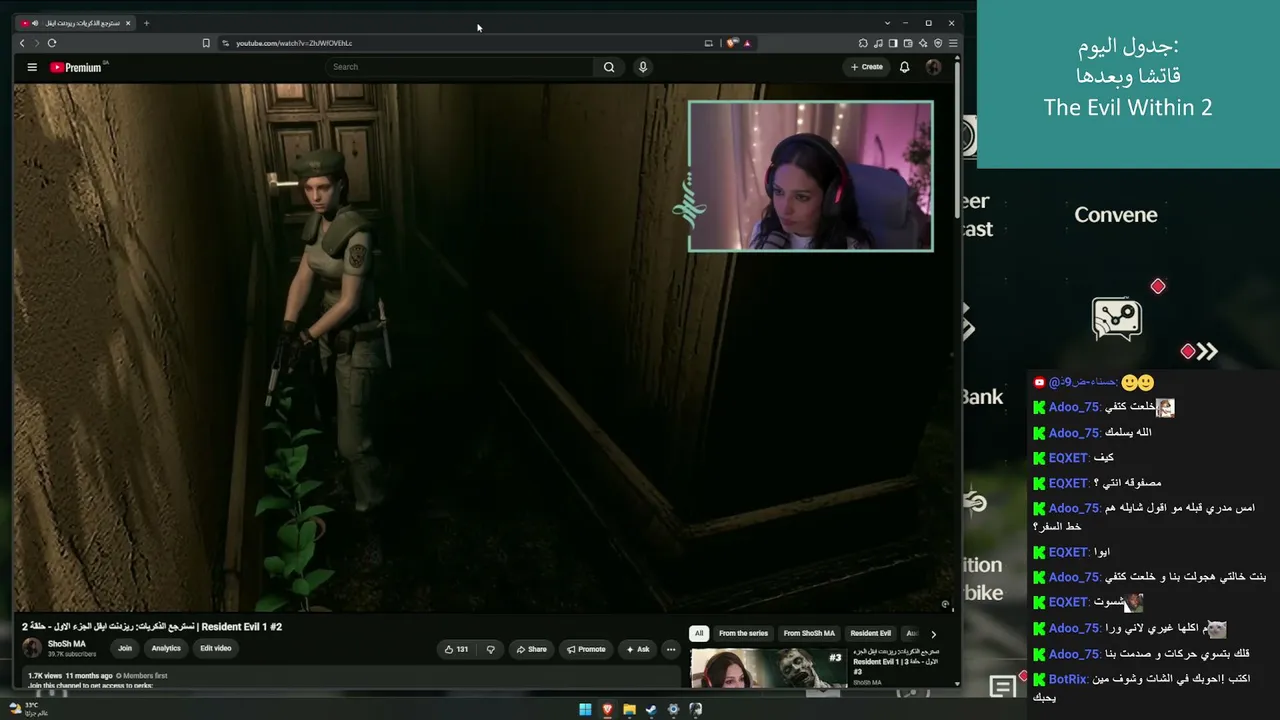Viewport: 1280px width, 720px height.
Task: Open the Brave VPN shield icon
Action: click(938, 43)
